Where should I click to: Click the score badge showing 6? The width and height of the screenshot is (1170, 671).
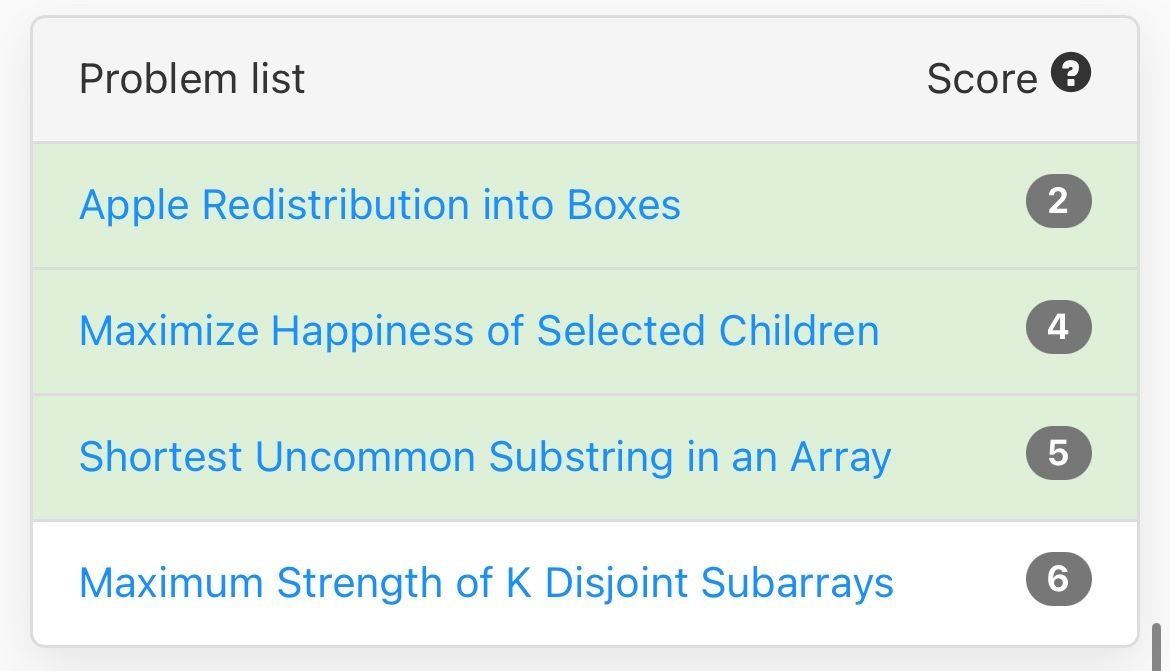1058,579
